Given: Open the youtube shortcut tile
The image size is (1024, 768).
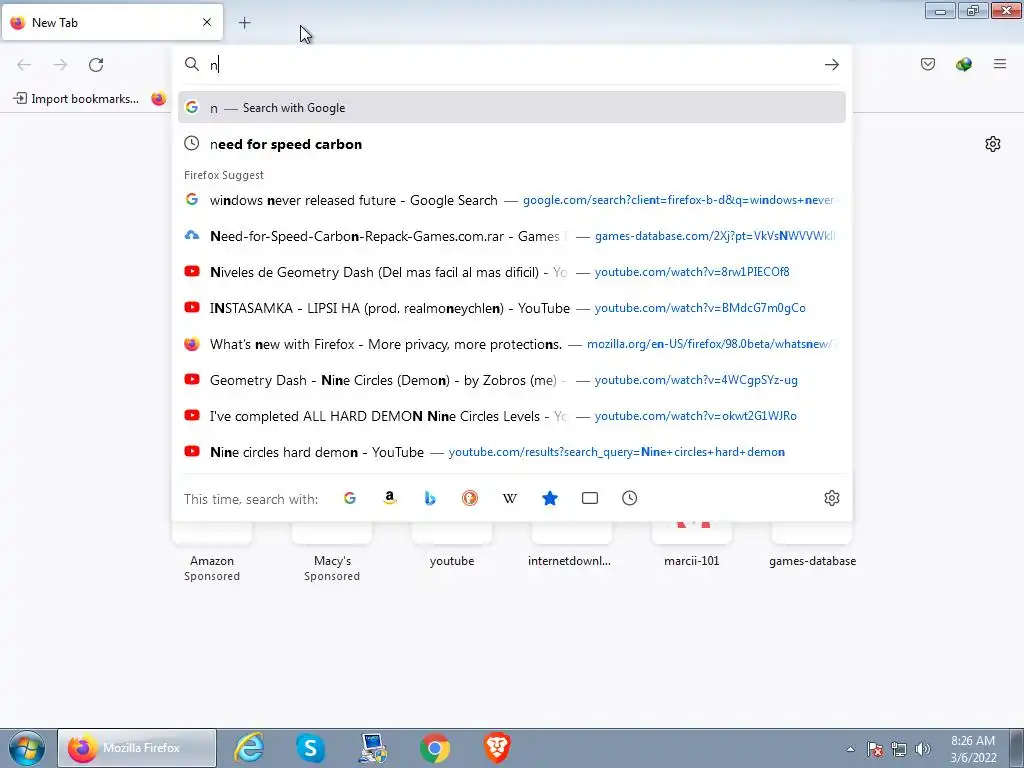Looking at the screenshot, I should tap(452, 546).
